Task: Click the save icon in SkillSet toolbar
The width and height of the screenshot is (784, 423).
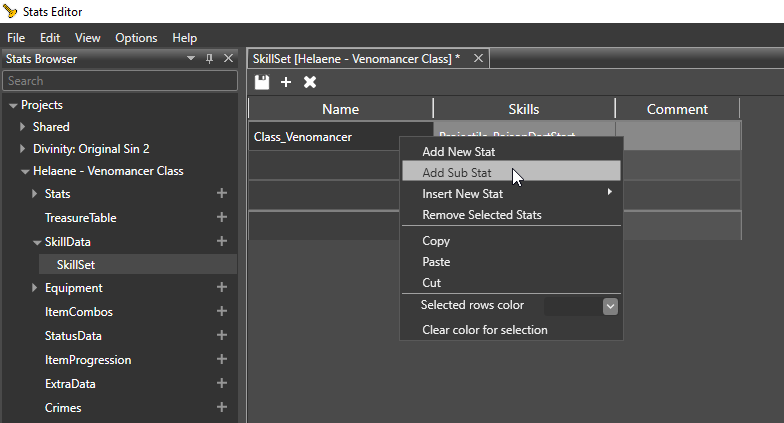Action: [x=262, y=82]
